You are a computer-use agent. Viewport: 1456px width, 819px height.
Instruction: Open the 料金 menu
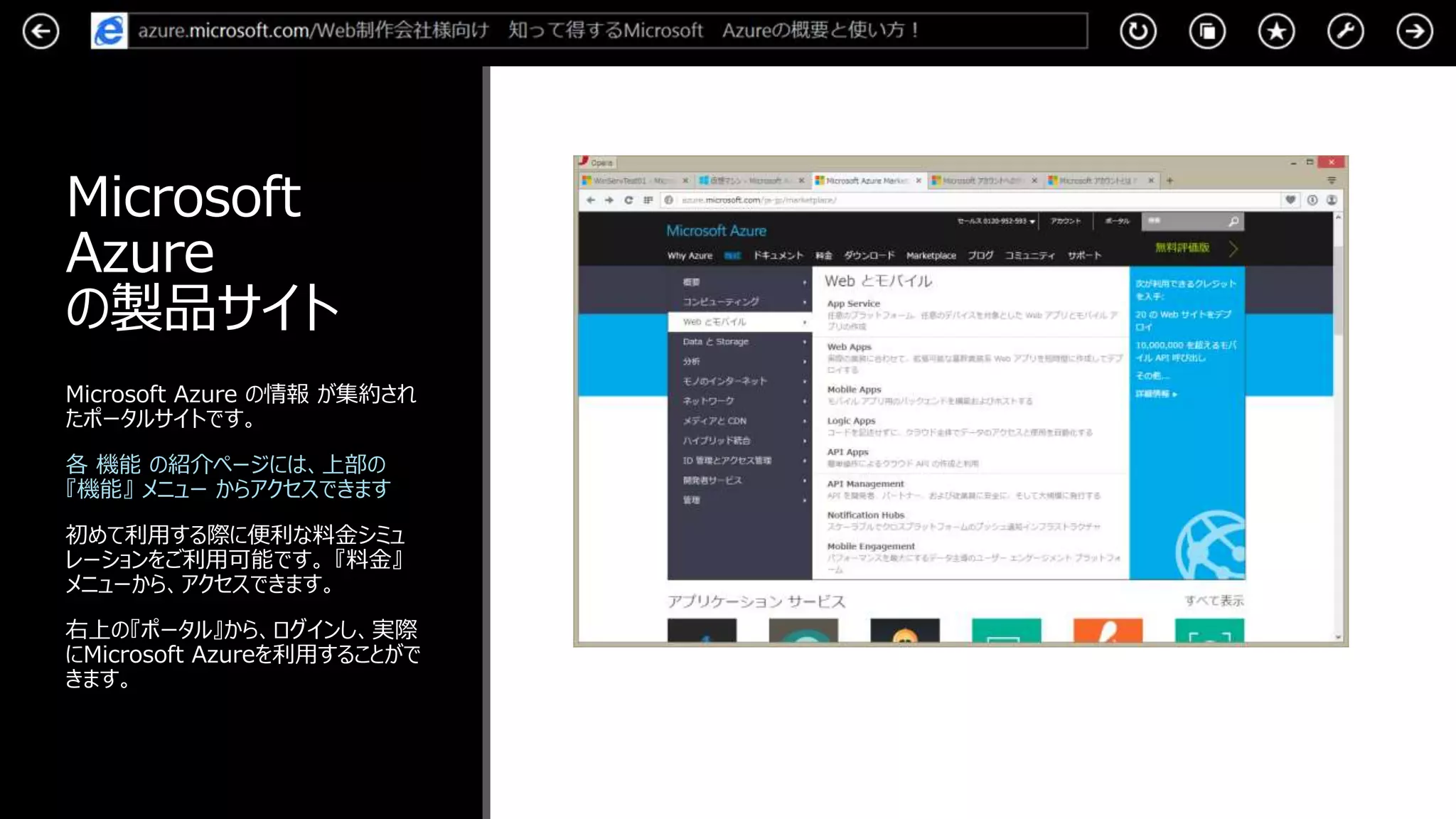824,256
